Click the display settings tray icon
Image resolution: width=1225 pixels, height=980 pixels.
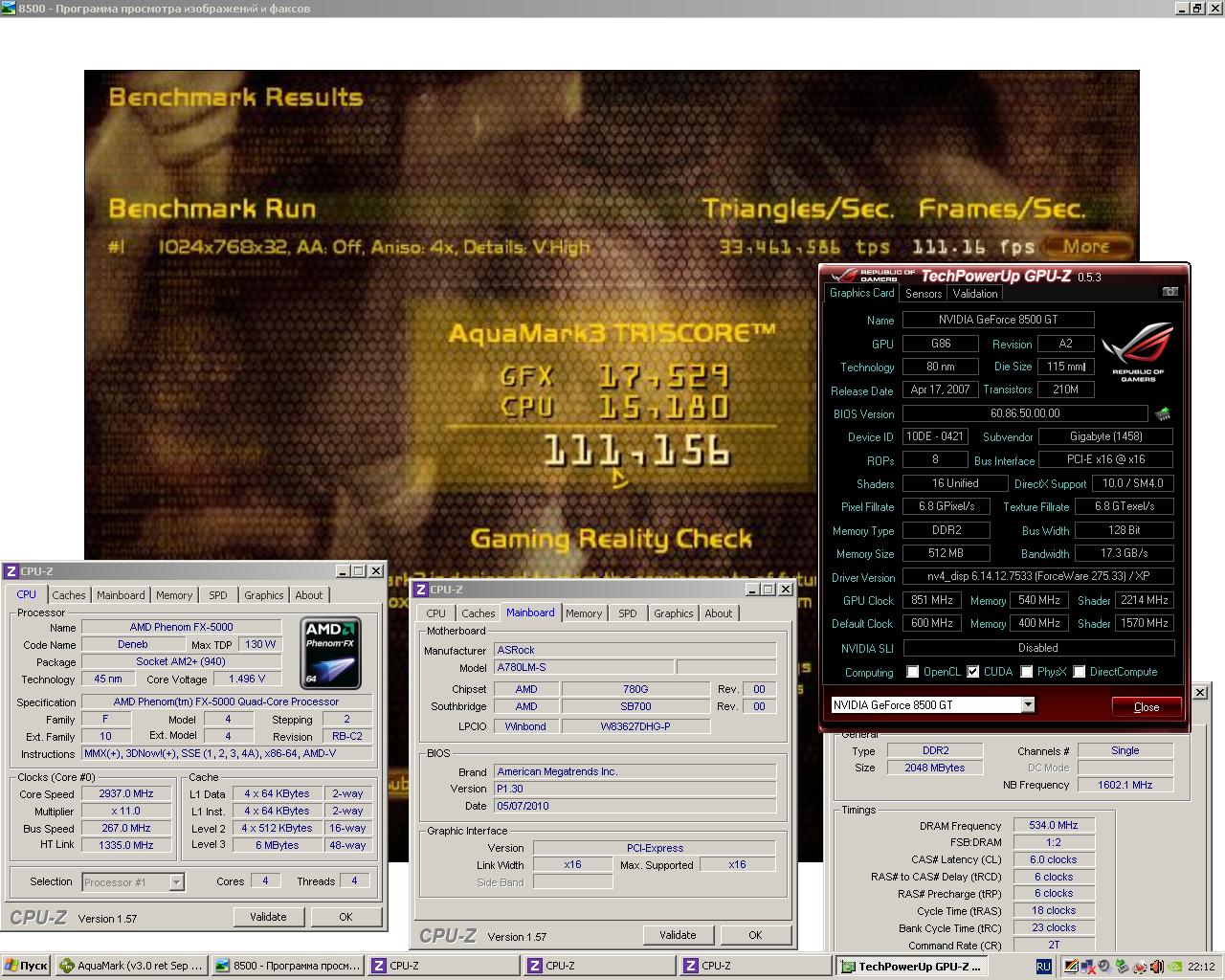pyautogui.click(x=1072, y=967)
